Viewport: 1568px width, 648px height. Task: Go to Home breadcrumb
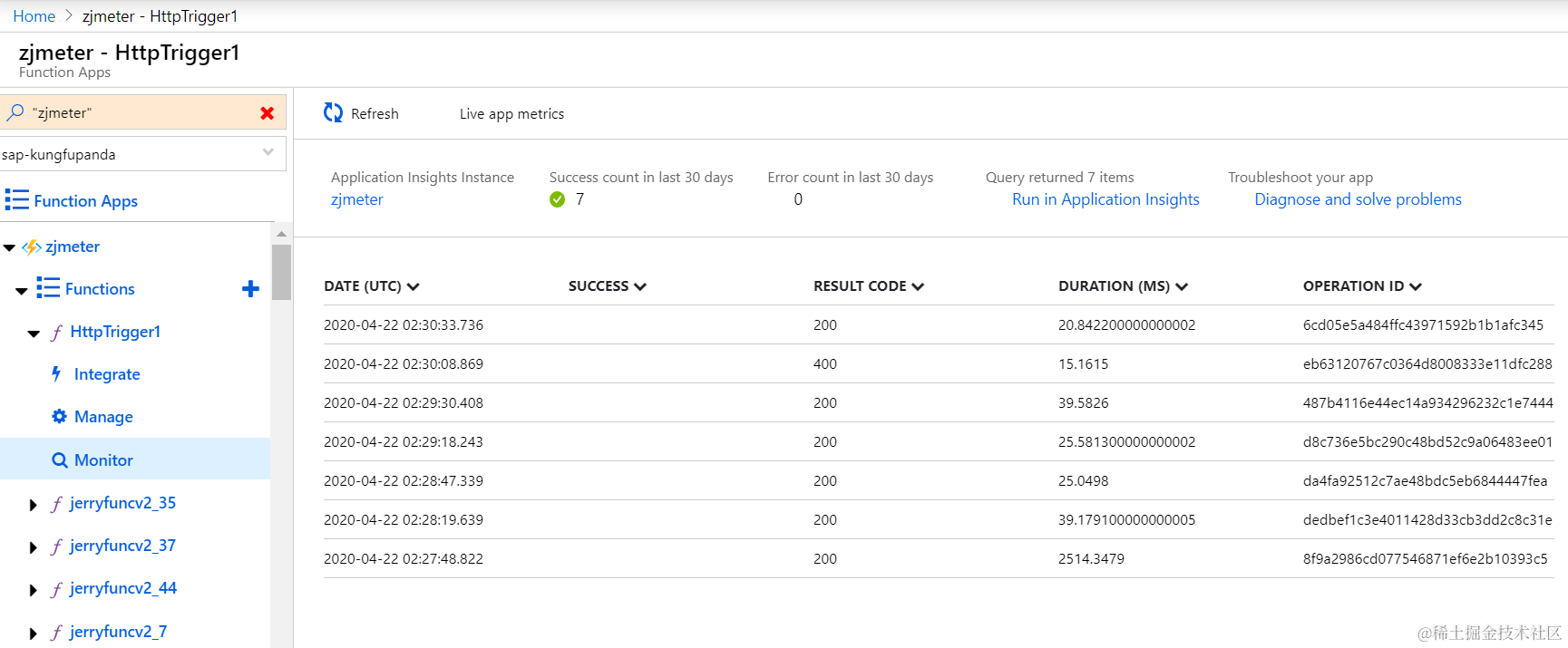[34, 16]
